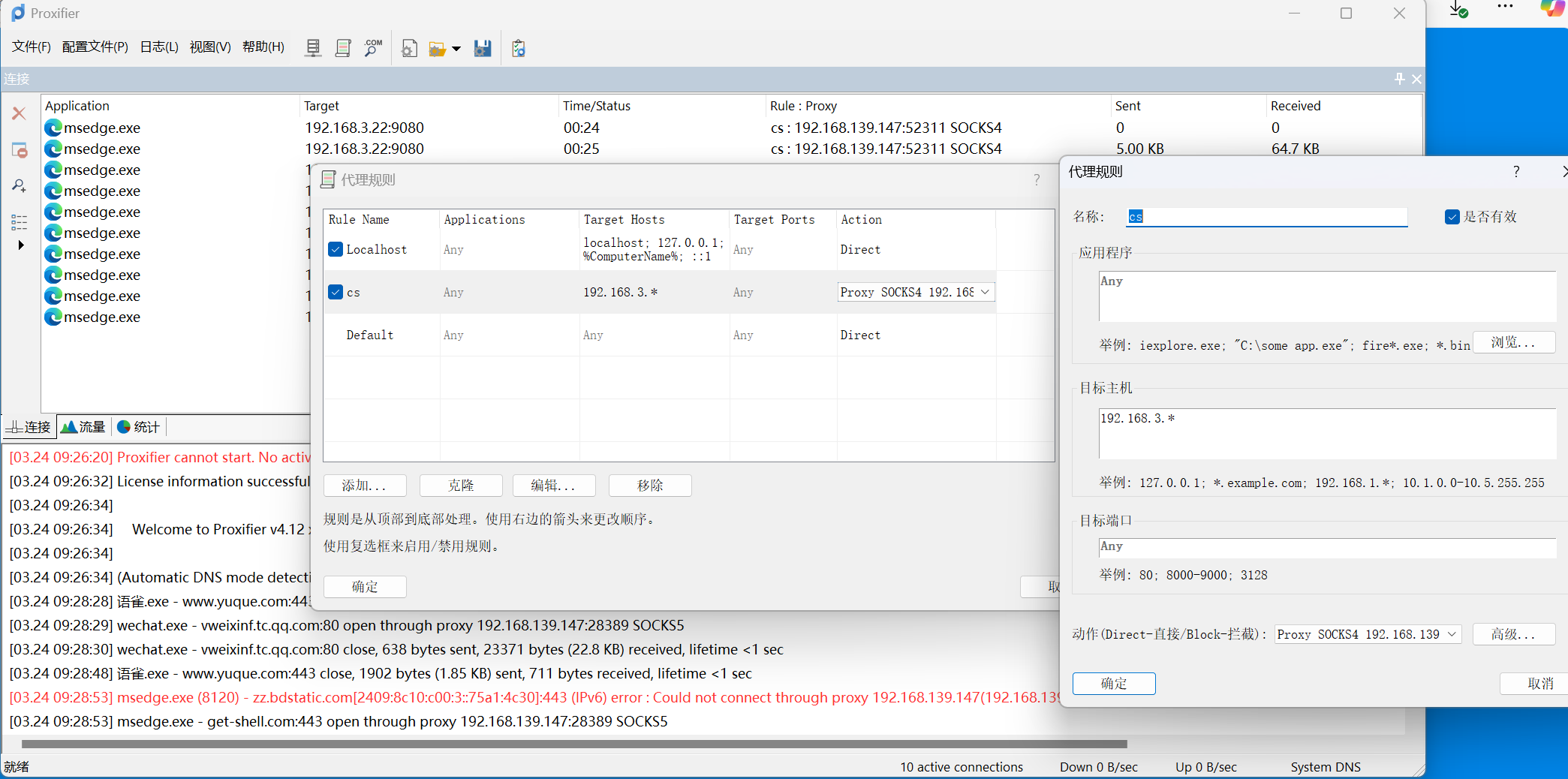Expand sidebar with the black arrow
The image size is (1568, 779).
pyautogui.click(x=21, y=245)
